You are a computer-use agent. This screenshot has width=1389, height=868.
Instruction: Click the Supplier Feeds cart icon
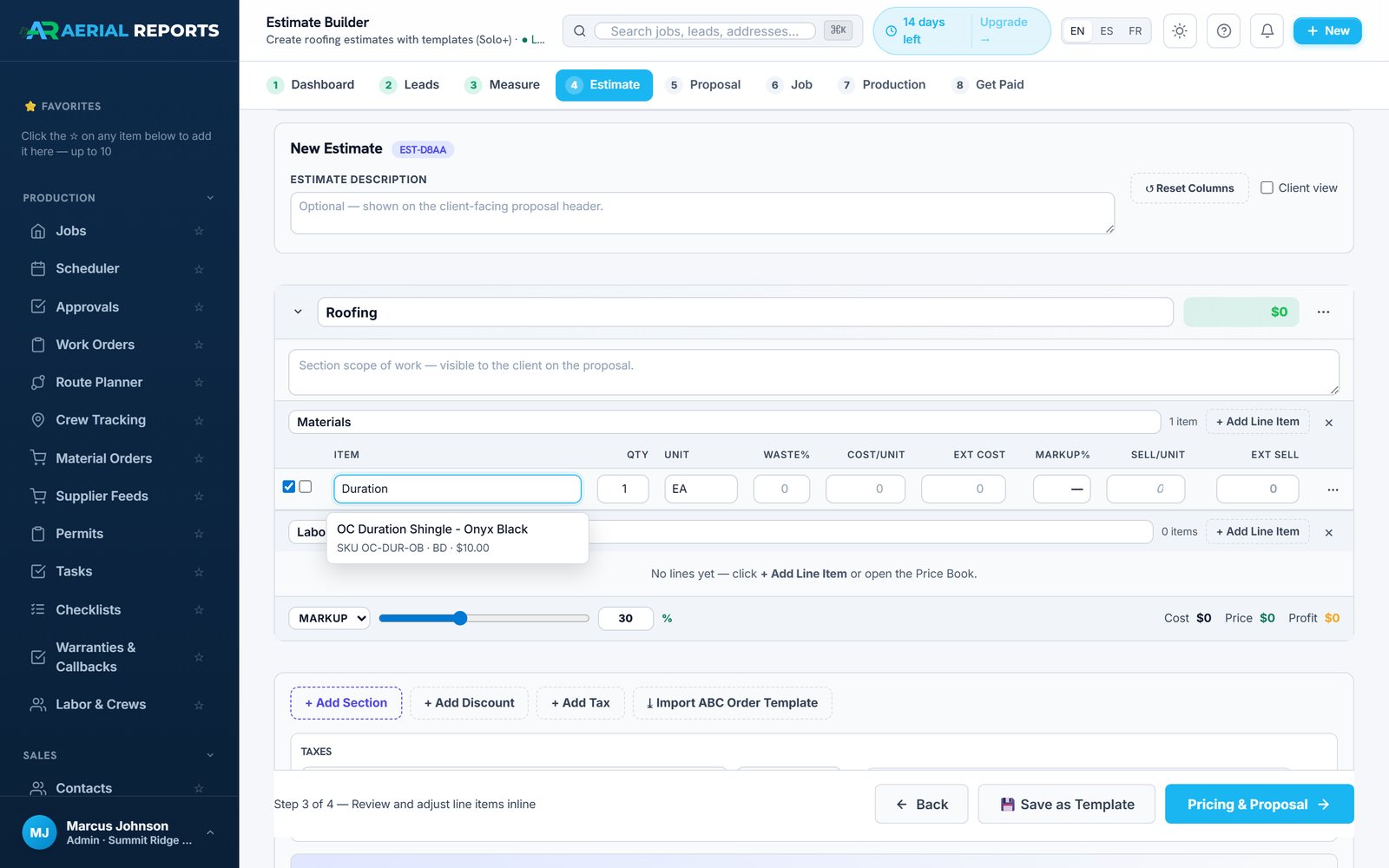pyautogui.click(x=38, y=496)
